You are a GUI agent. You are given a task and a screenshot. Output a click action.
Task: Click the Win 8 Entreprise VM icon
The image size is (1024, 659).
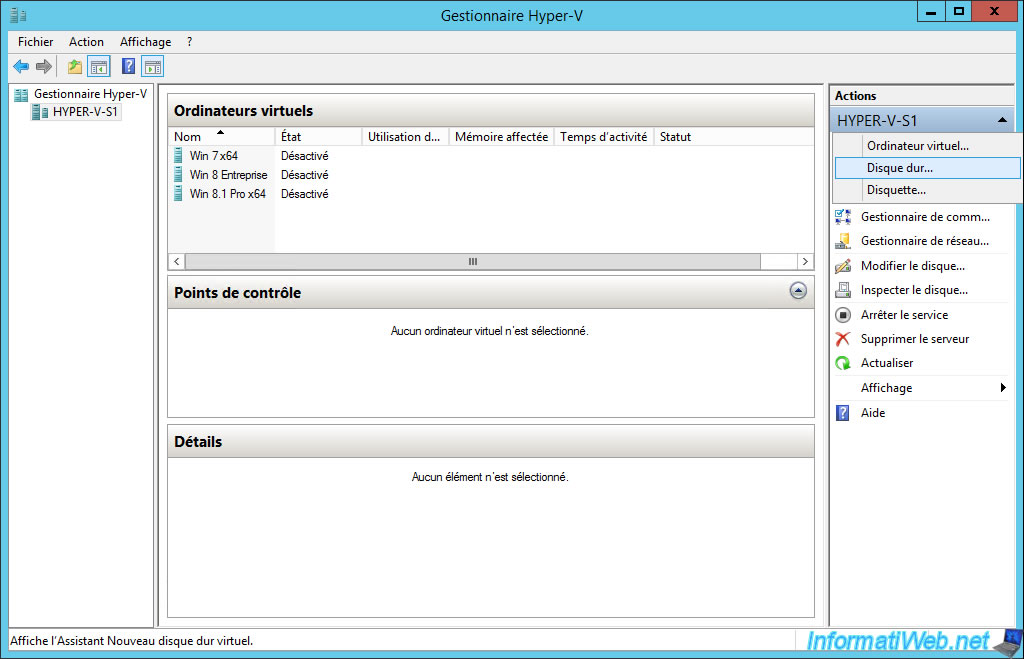click(x=178, y=174)
